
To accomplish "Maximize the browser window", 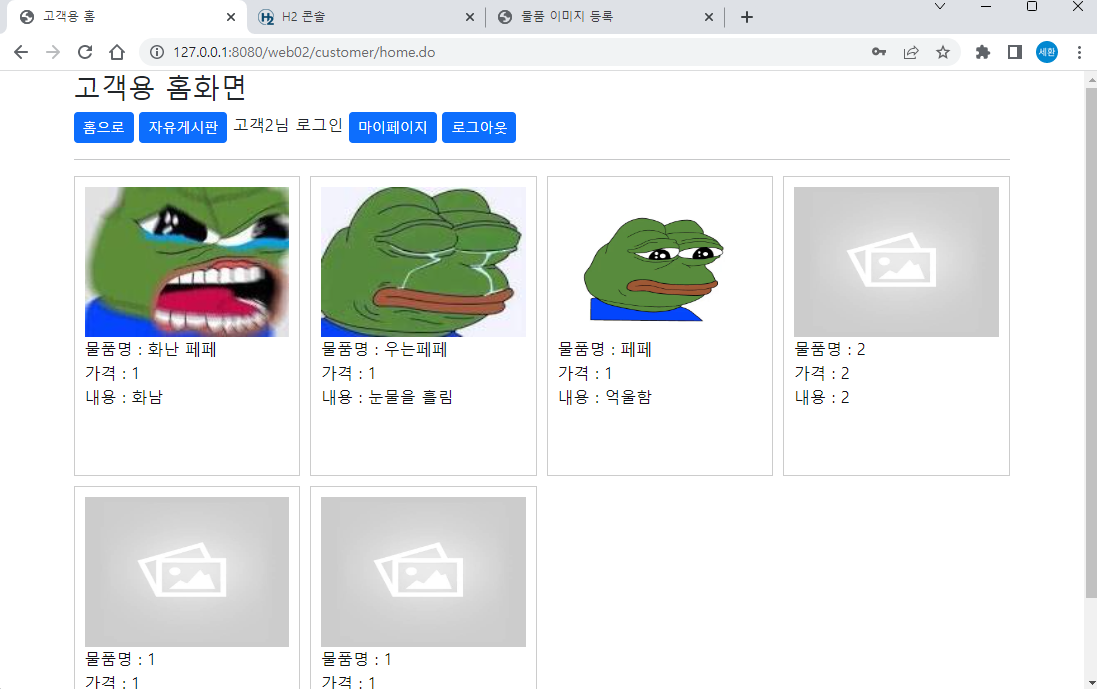I will (1032, 6).
